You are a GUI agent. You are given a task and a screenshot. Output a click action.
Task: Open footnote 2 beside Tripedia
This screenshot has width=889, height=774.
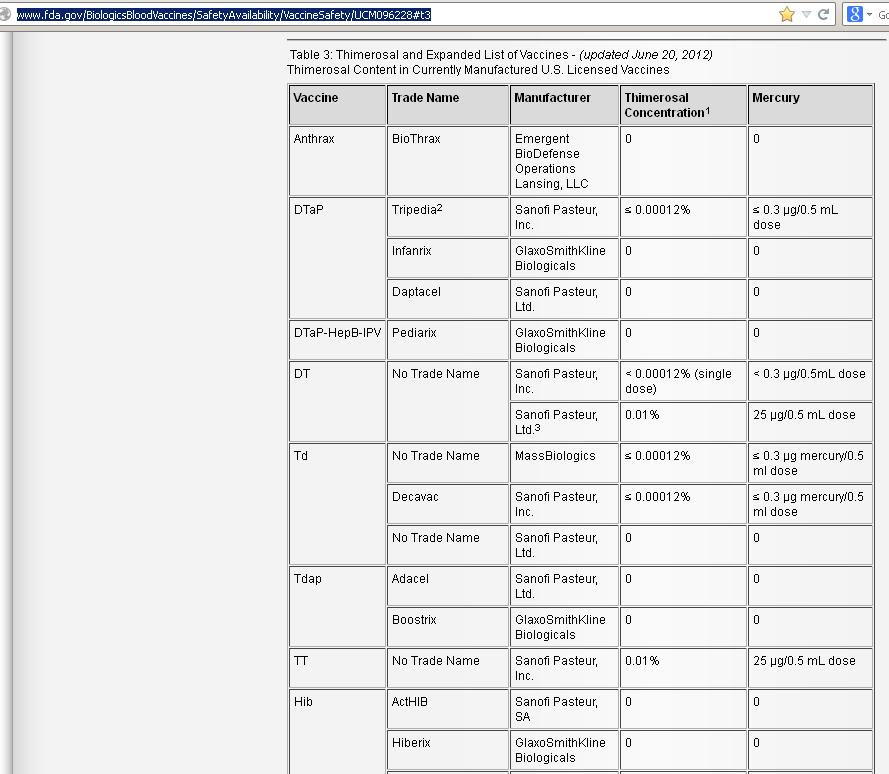pos(439,208)
